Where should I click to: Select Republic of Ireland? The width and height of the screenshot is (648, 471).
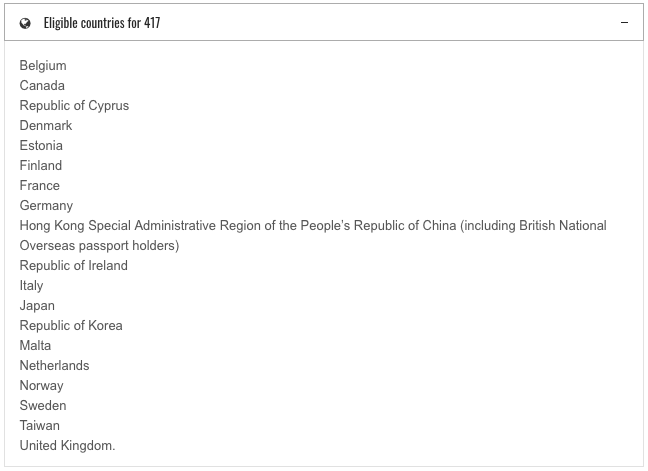click(x=74, y=266)
